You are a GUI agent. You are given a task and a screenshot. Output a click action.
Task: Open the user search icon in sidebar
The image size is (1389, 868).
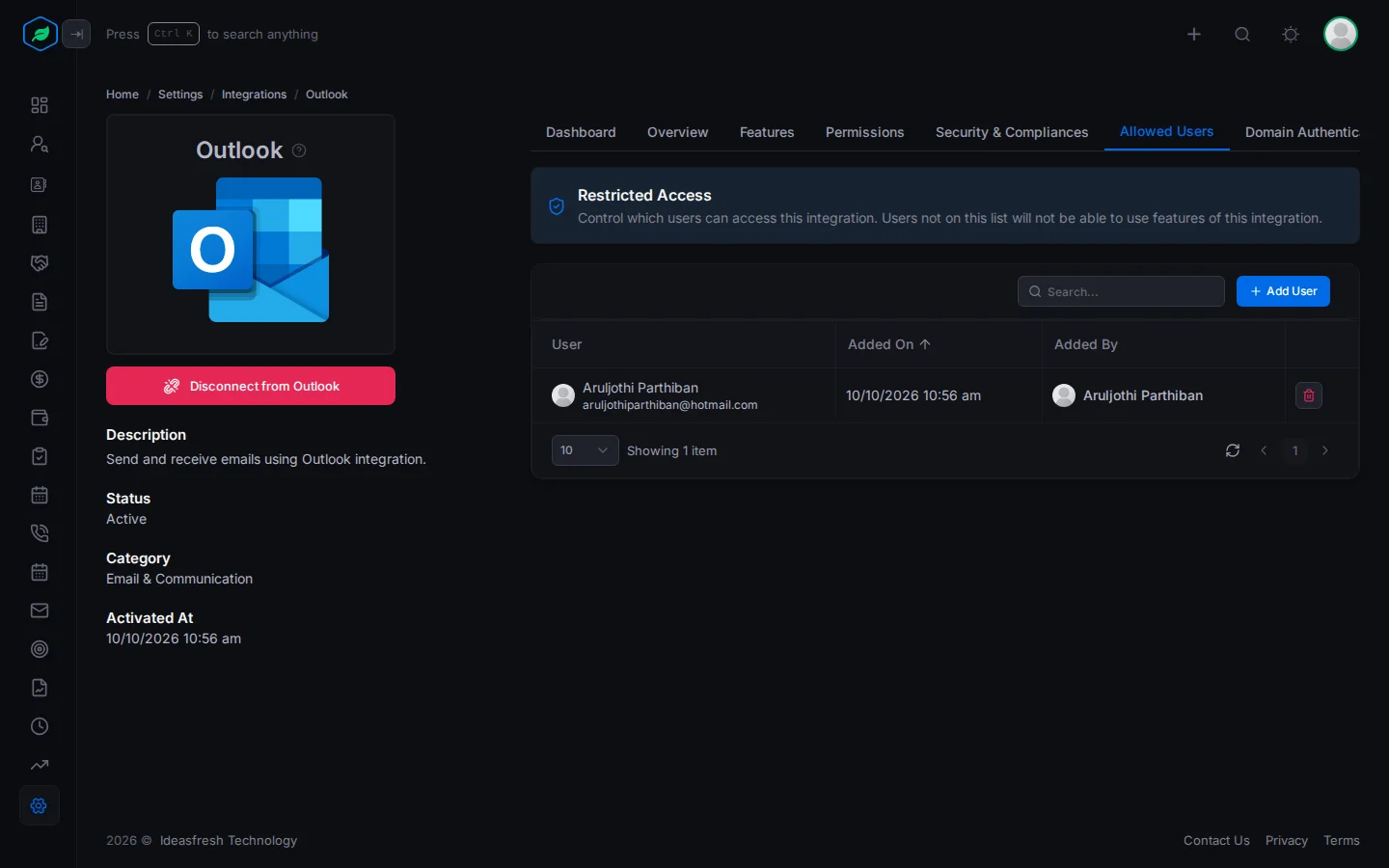(40, 145)
